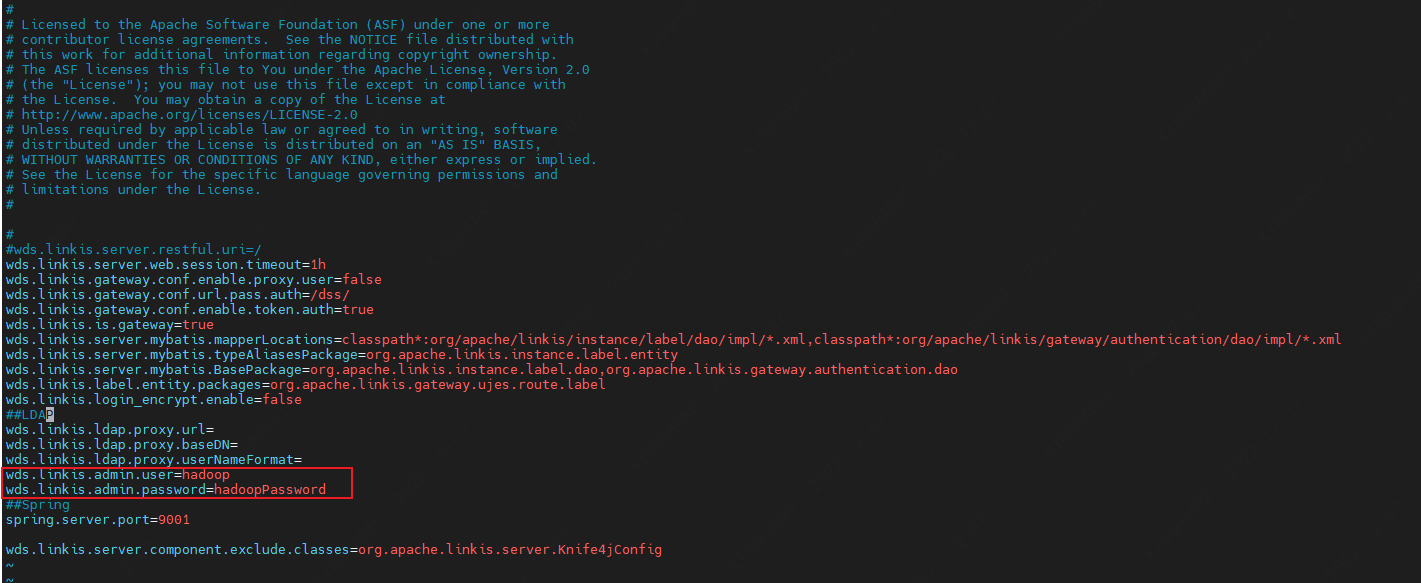
Task: Click the ldap.proxy.userNameFormat= line
Action: 153,459
